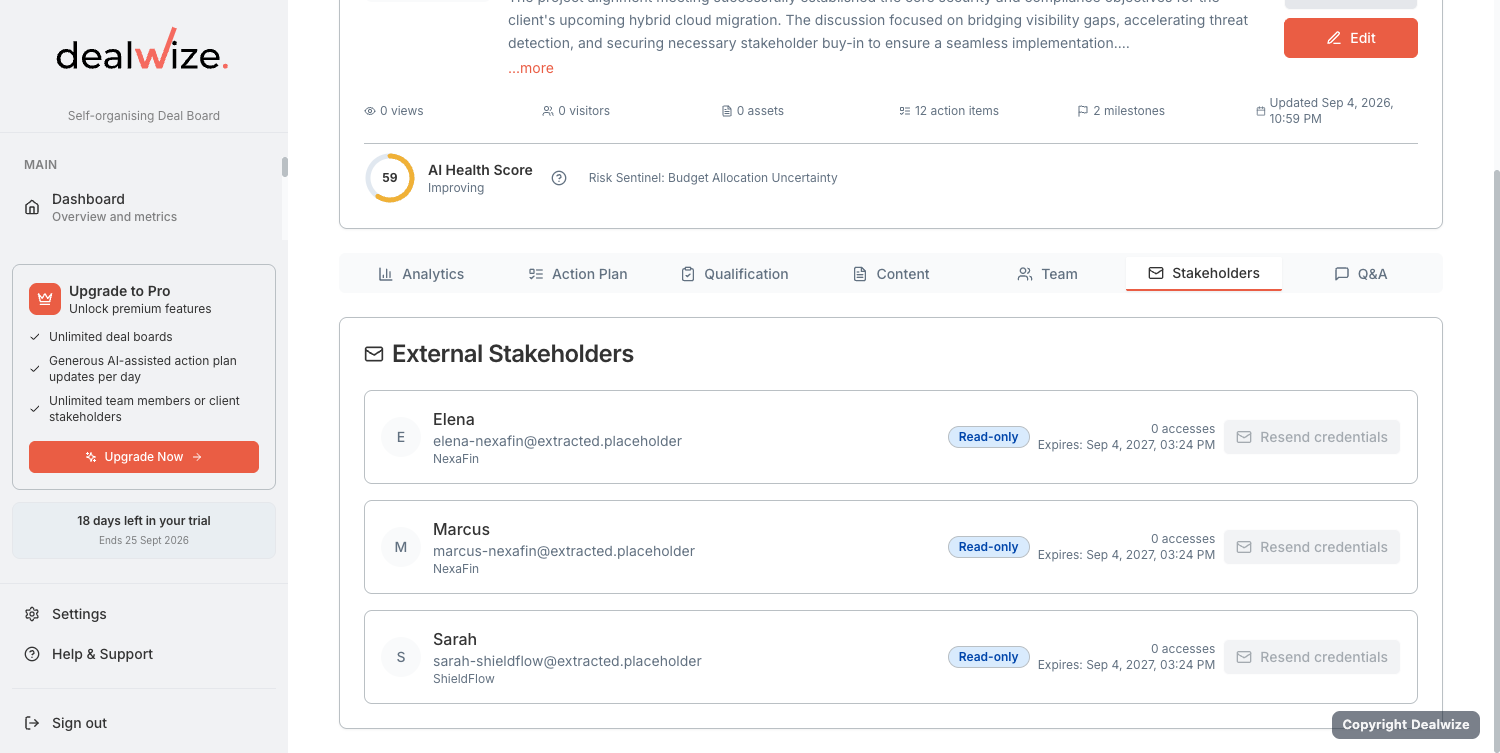Expand description with ...more link
1500x753 pixels.
pyautogui.click(x=531, y=68)
